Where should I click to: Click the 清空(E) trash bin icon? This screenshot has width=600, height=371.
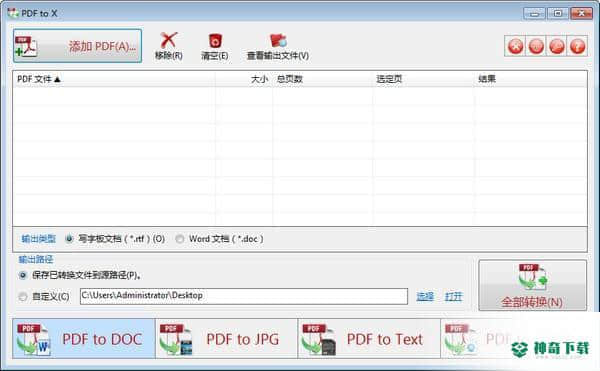coord(215,41)
